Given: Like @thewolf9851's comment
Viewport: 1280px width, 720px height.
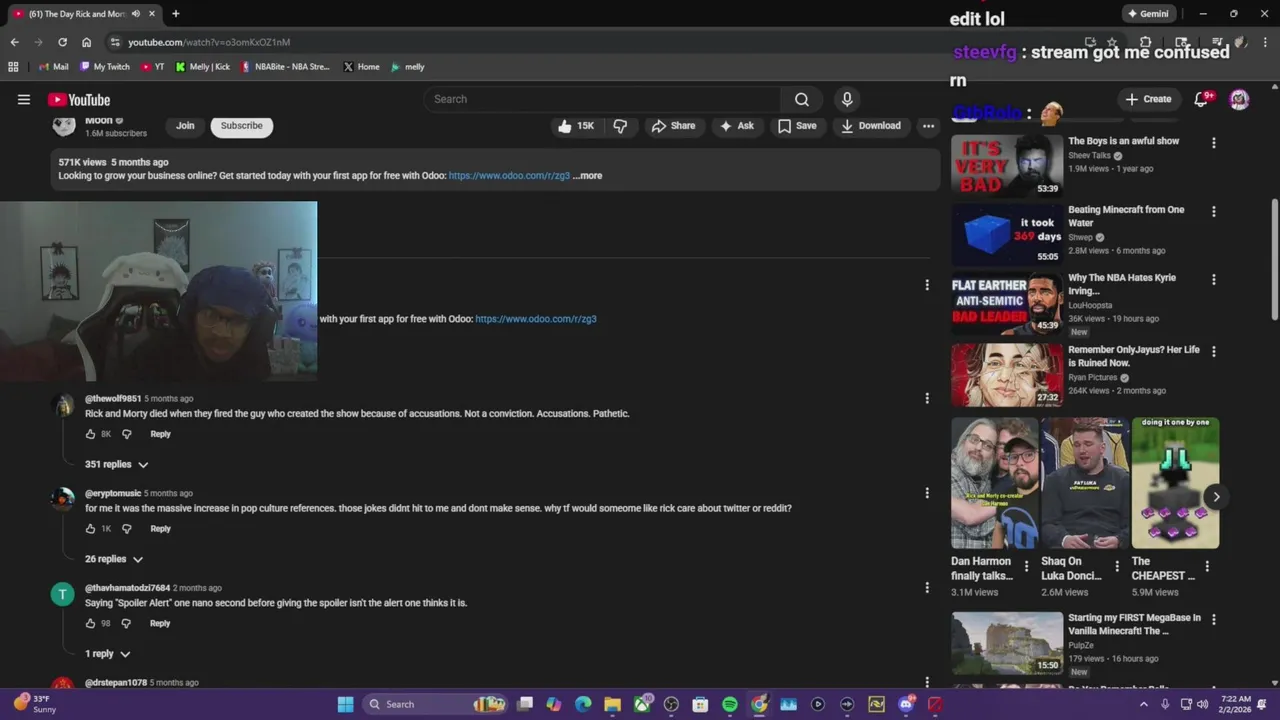Looking at the screenshot, I should coord(90,434).
